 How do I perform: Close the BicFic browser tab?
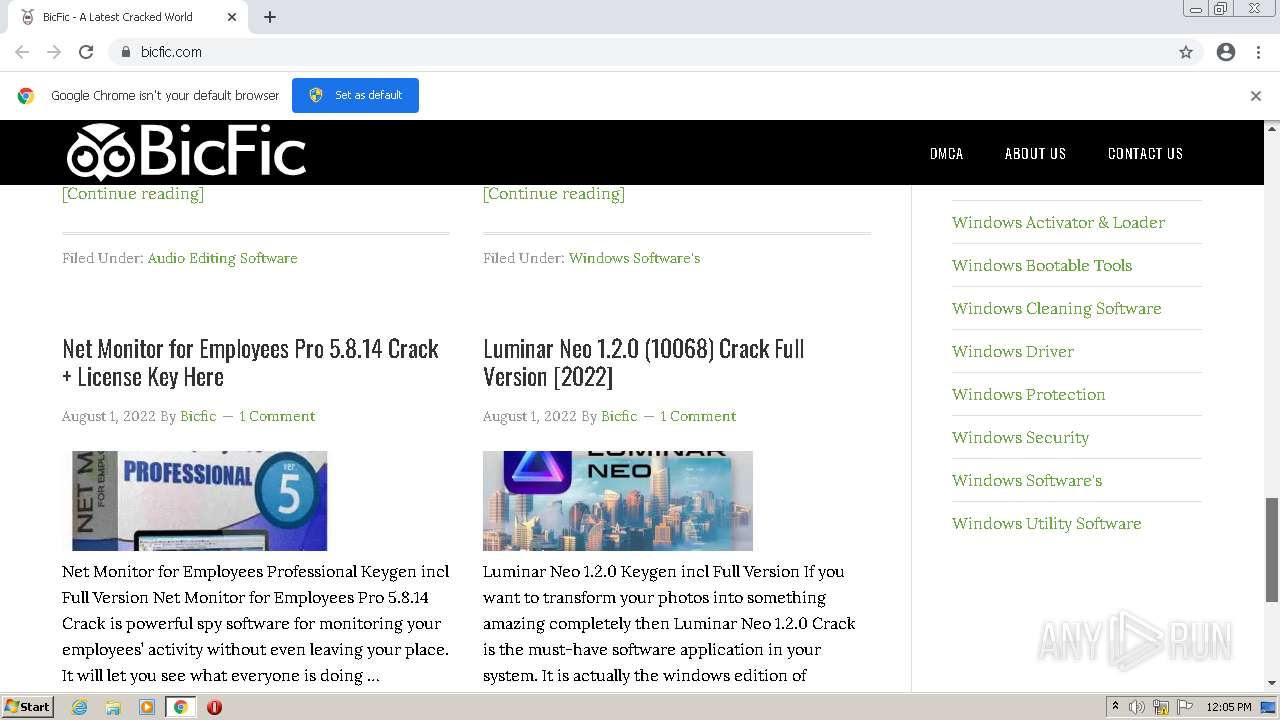[x=232, y=17]
